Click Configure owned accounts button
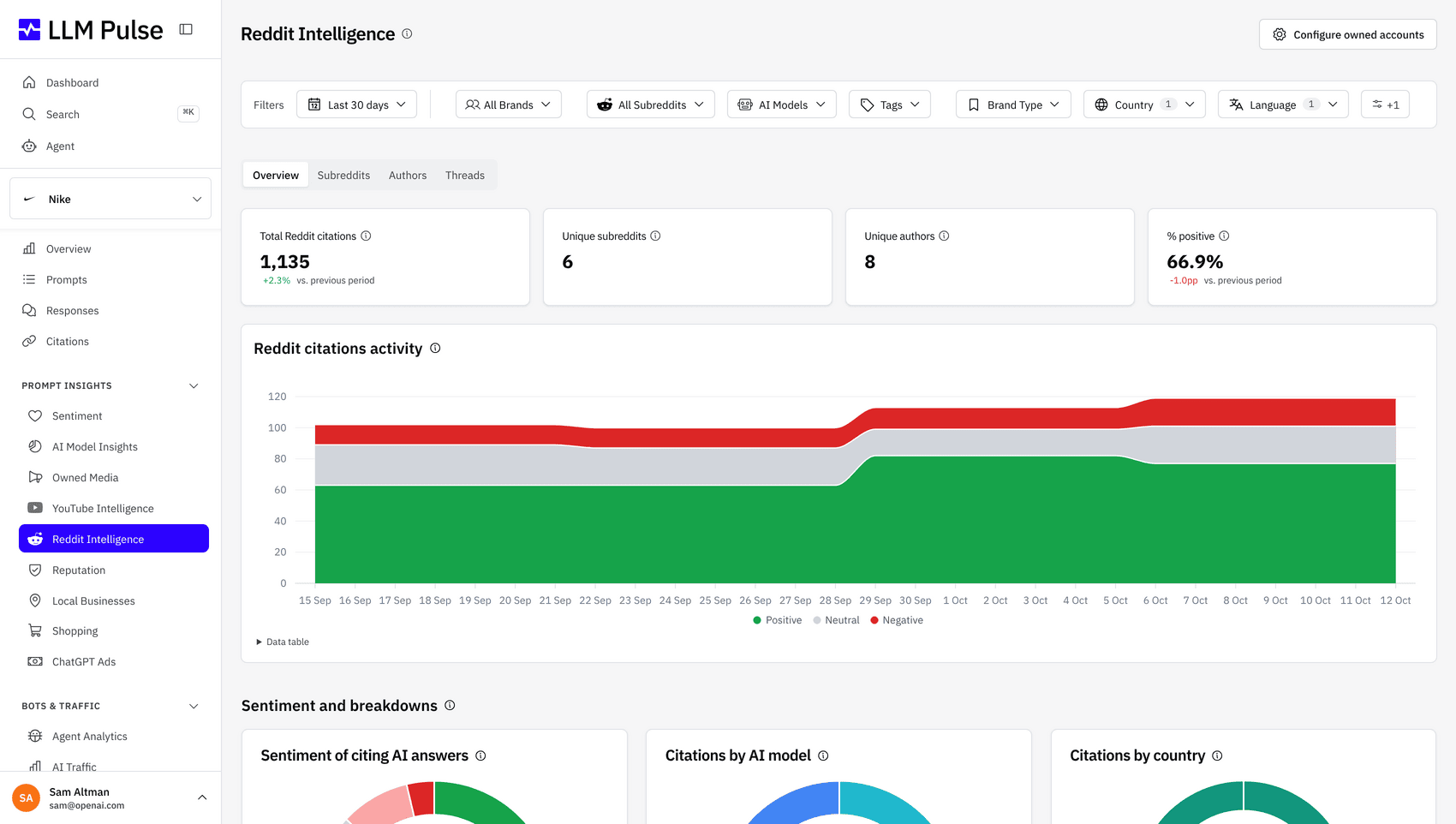1456x824 pixels. [1348, 34]
